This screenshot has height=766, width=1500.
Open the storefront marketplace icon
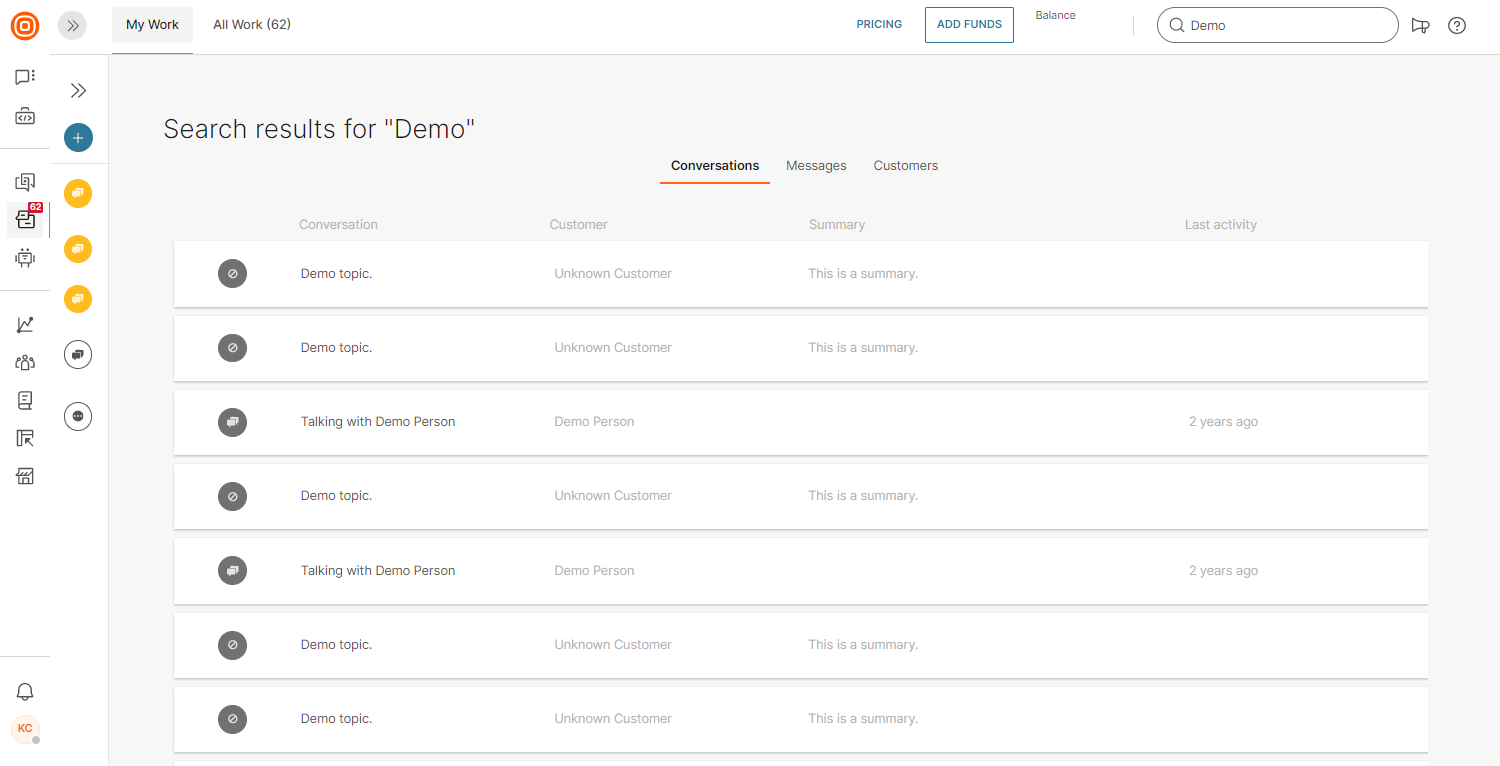[x=25, y=476]
